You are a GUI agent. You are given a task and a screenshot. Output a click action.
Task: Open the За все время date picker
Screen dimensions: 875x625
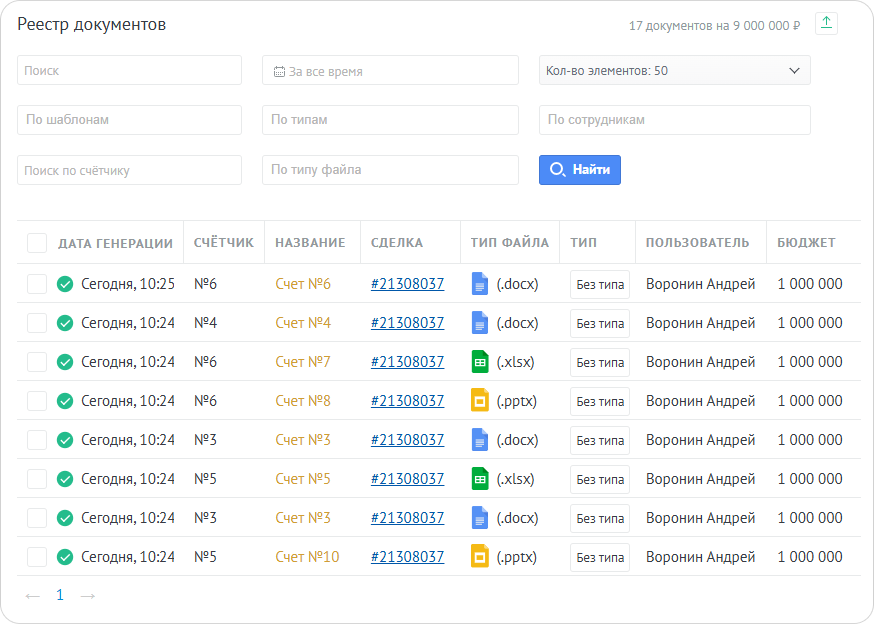coord(390,70)
